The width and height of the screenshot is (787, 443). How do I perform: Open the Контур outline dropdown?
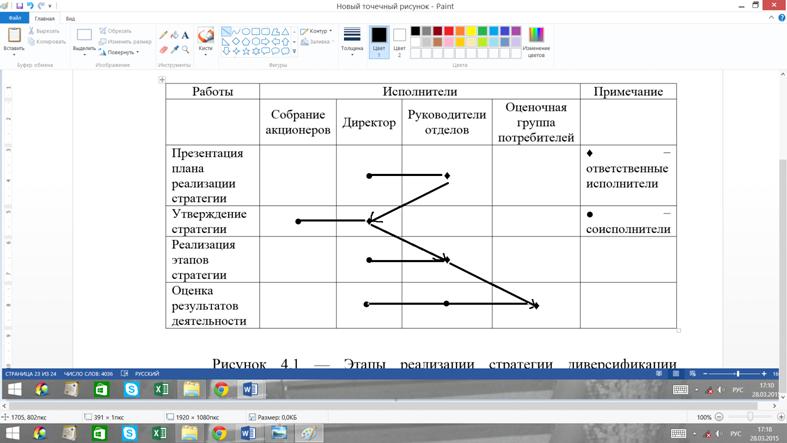point(316,31)
